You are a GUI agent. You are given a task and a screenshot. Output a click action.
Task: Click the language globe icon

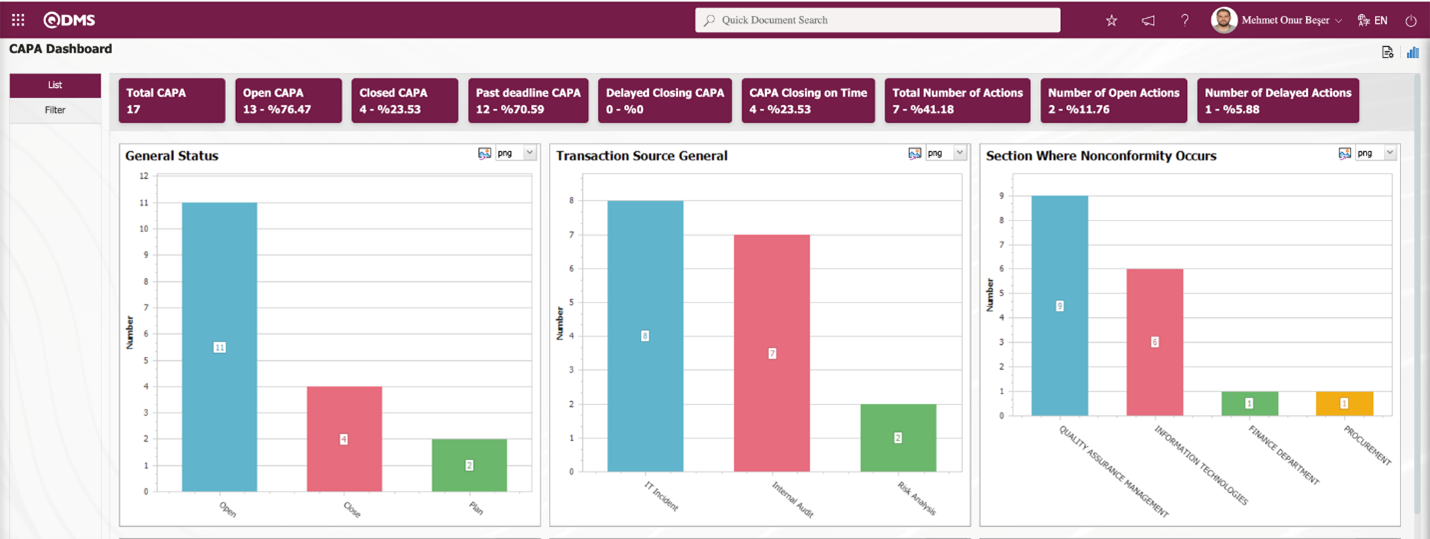(x=1363, y=20)
